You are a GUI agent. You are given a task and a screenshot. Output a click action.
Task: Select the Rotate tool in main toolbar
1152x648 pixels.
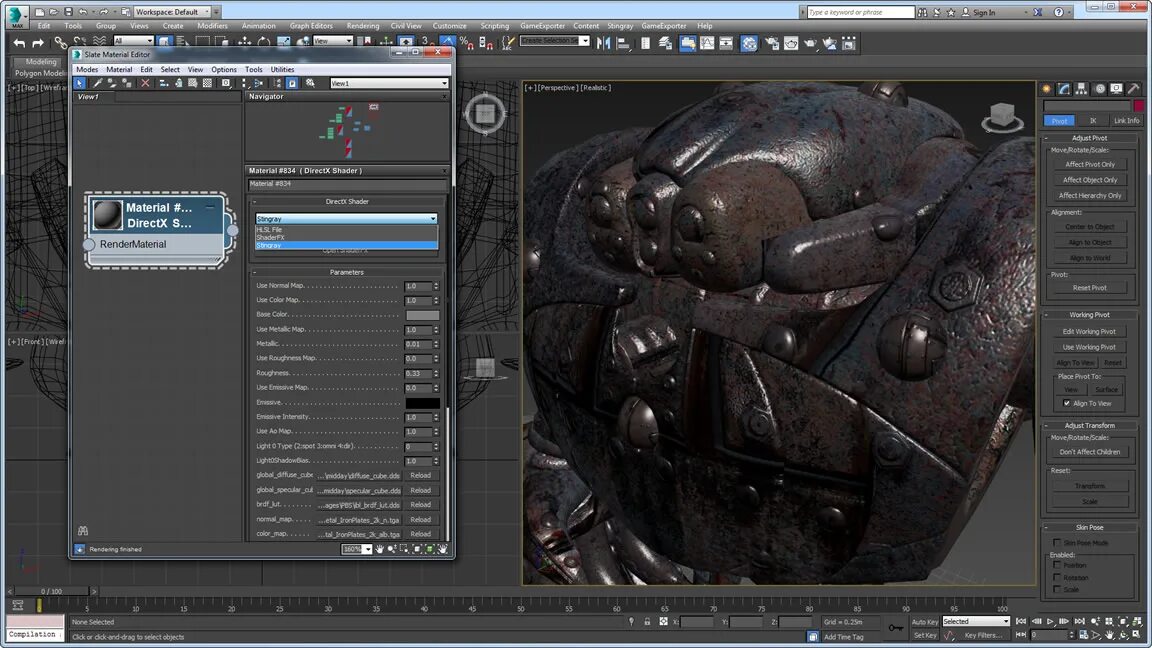[x=264, y=43]
